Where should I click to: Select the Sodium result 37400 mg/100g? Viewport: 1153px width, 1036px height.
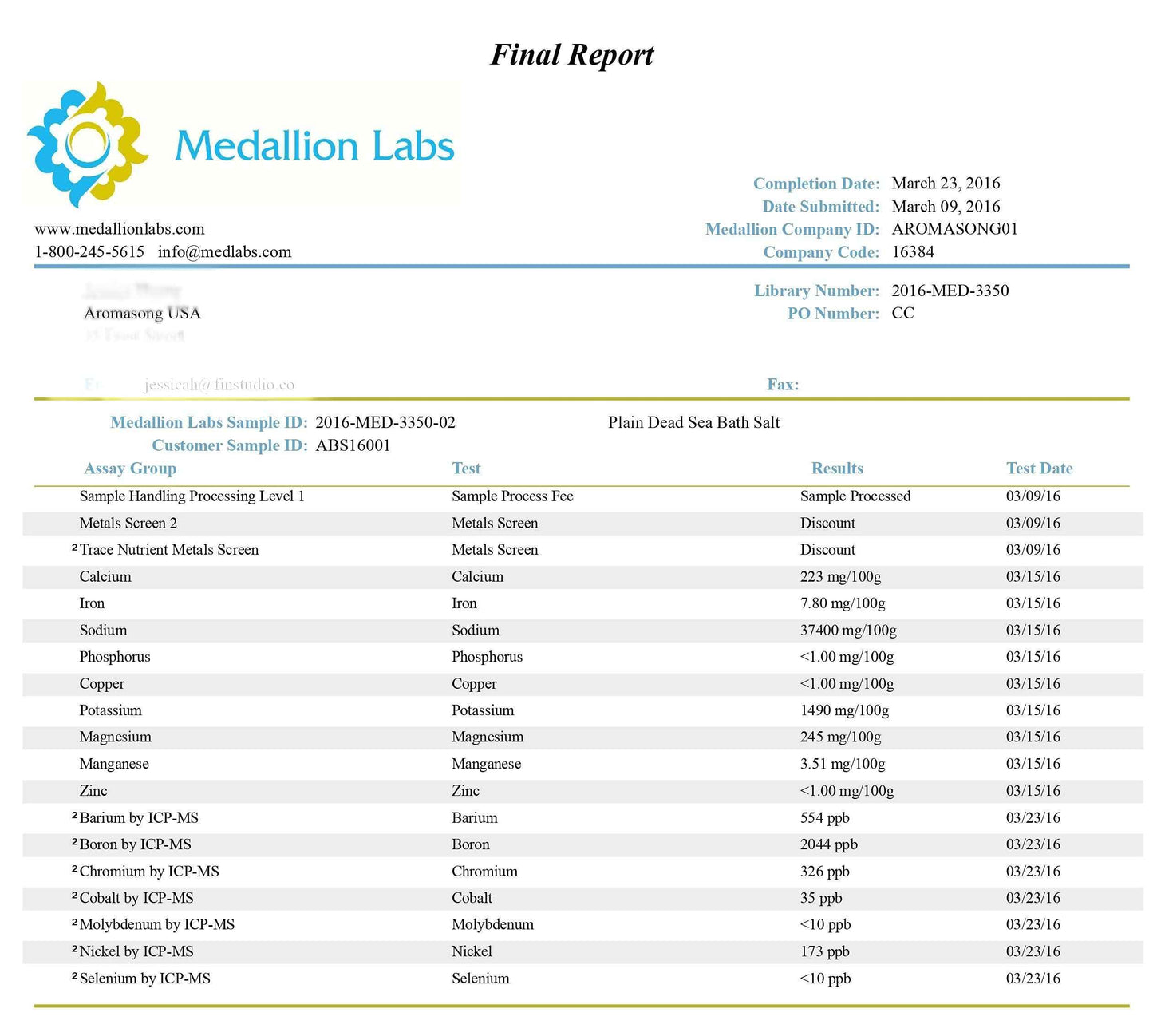tap(848, 631)
